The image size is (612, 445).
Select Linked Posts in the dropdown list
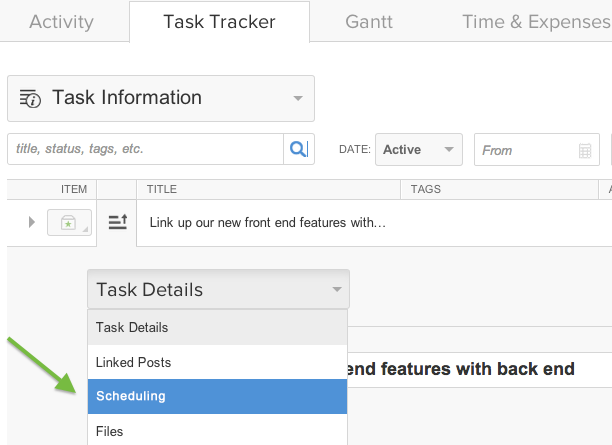[x=217, y=362]
